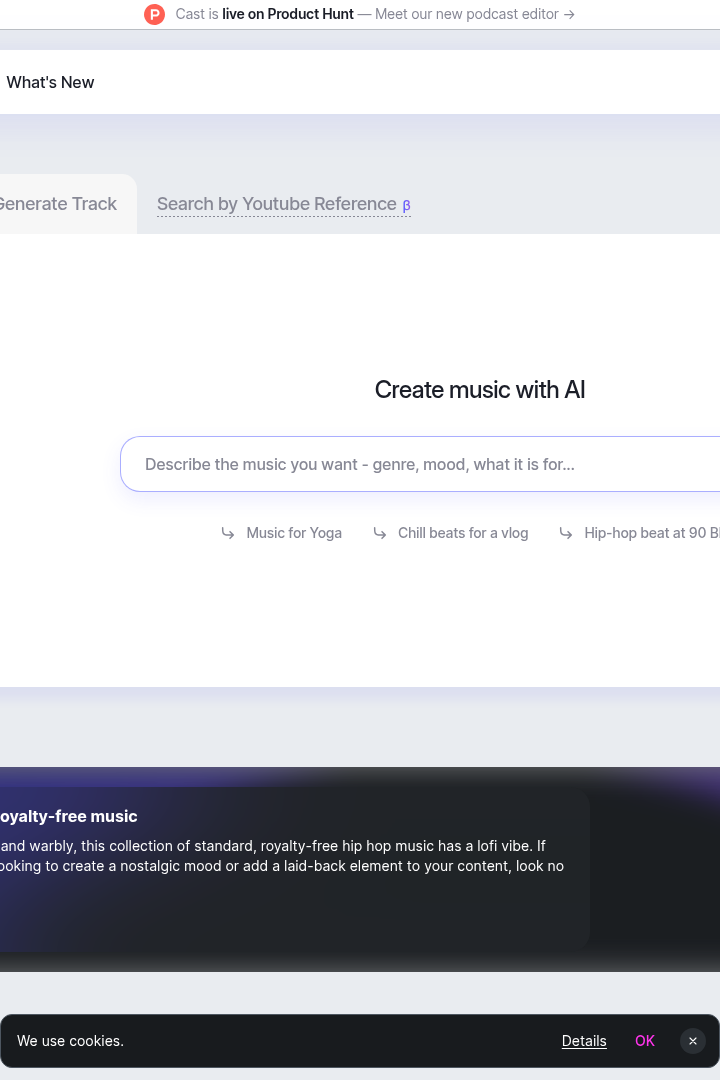Click the We use cookies text
The height and width of the screenshot is (1080, 720).
pyautogui.click(x=70, y=1041)
